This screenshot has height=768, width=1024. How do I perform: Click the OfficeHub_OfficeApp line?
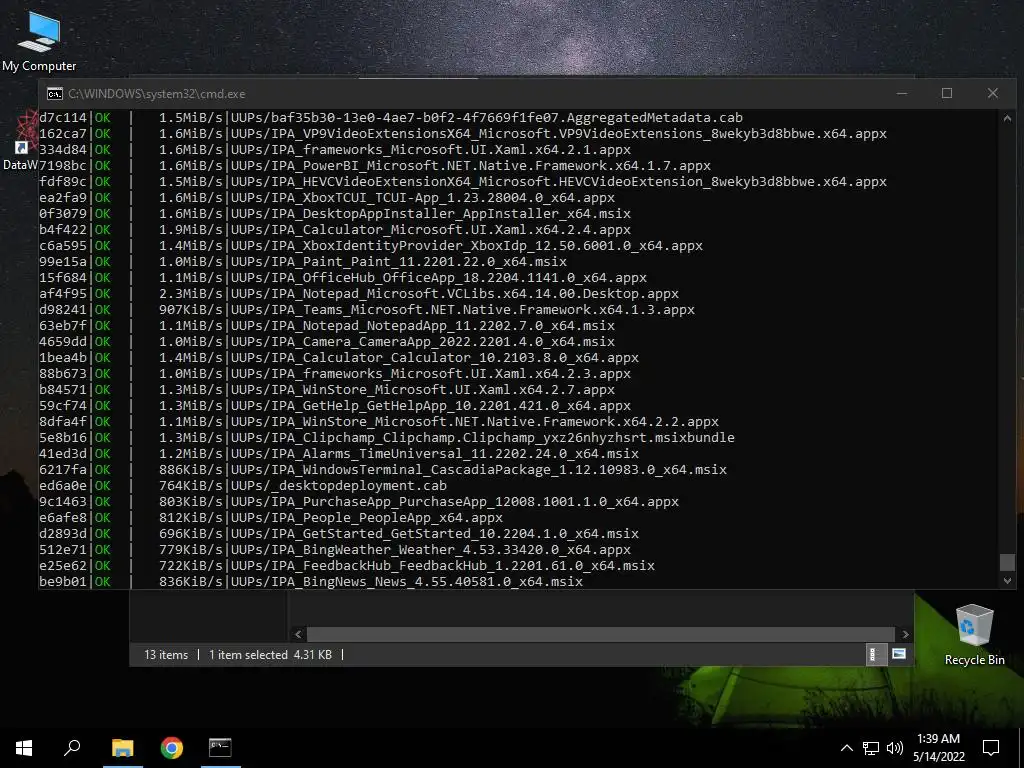click(343, 278)
